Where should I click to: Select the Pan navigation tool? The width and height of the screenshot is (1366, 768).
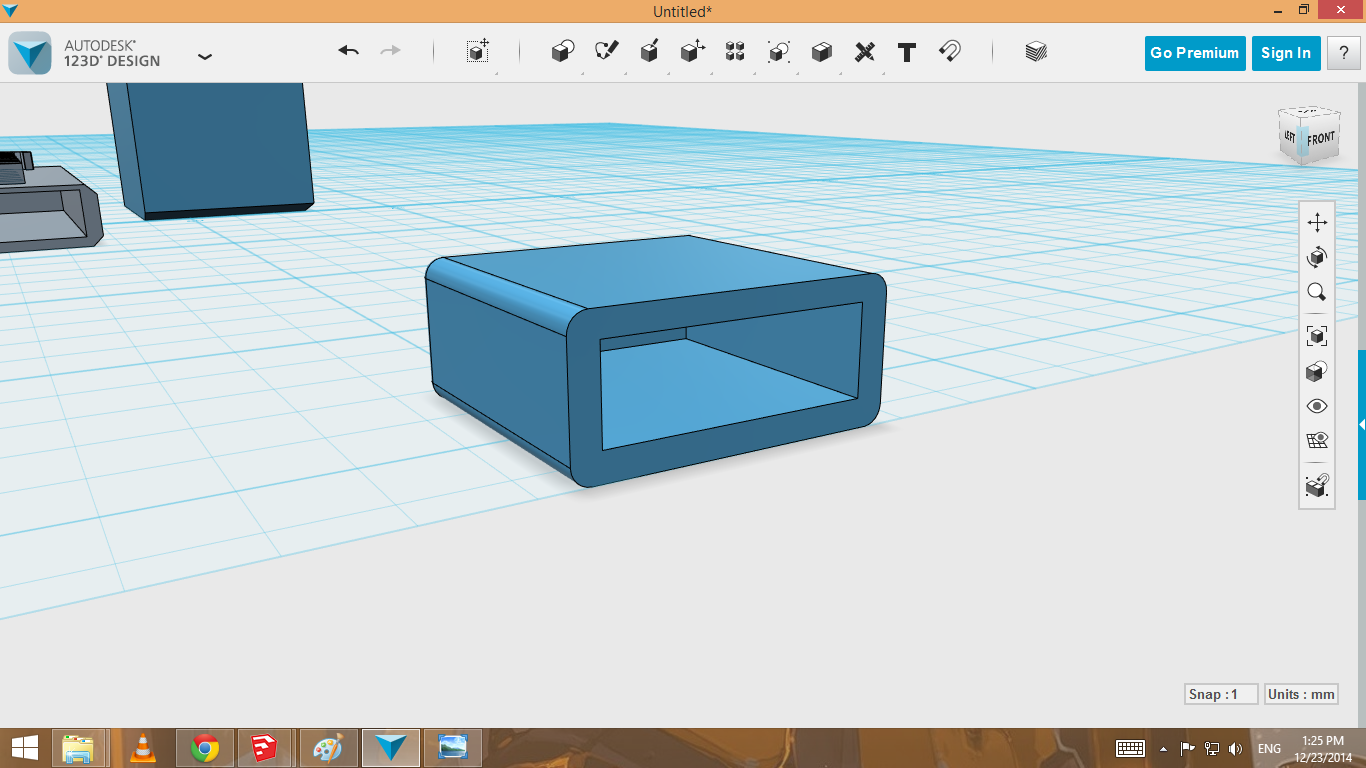click(1317, 222)
